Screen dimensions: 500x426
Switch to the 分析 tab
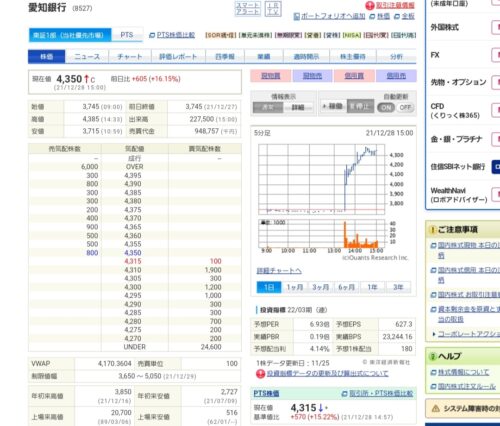click(x=396, y=57)
